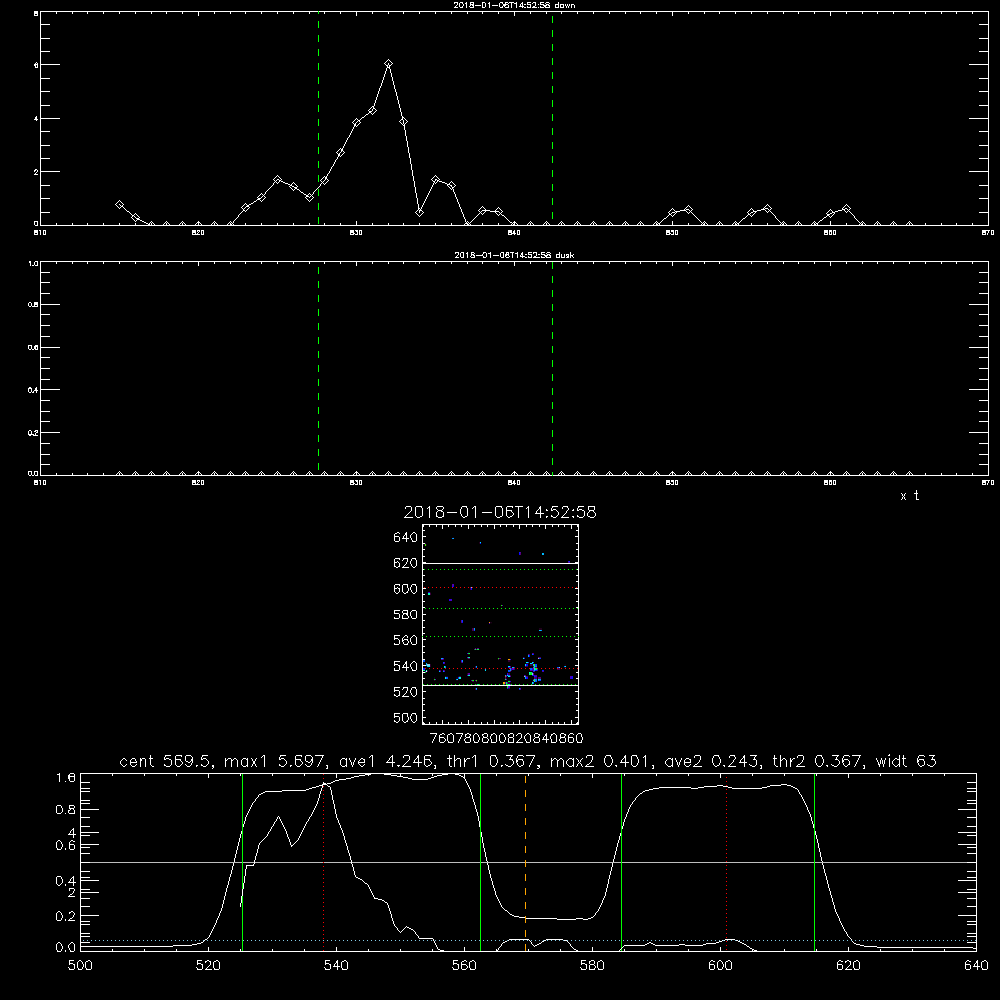Click the dawn plot title text
Image resolution: width=1000 pixels, height=1000 pixels.
[x=514, y=4]
